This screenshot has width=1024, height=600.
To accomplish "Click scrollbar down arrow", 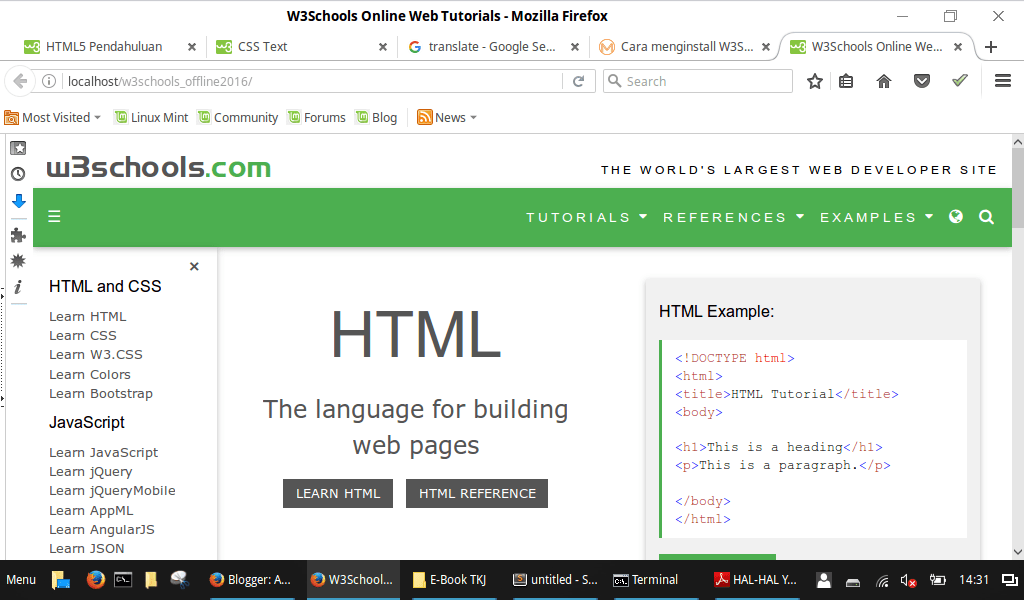I will point(1017,552).
